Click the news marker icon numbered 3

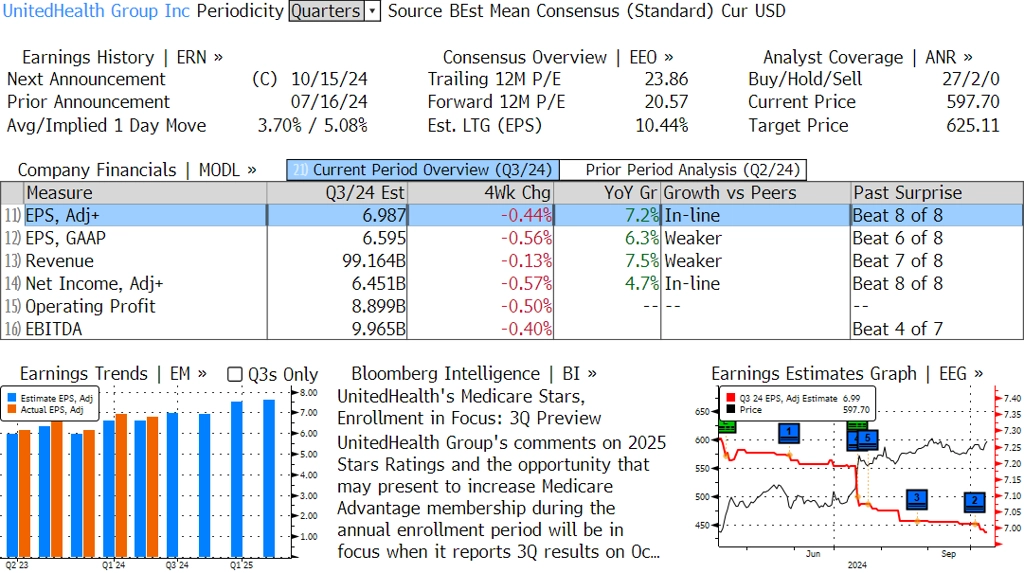point(916,498)
